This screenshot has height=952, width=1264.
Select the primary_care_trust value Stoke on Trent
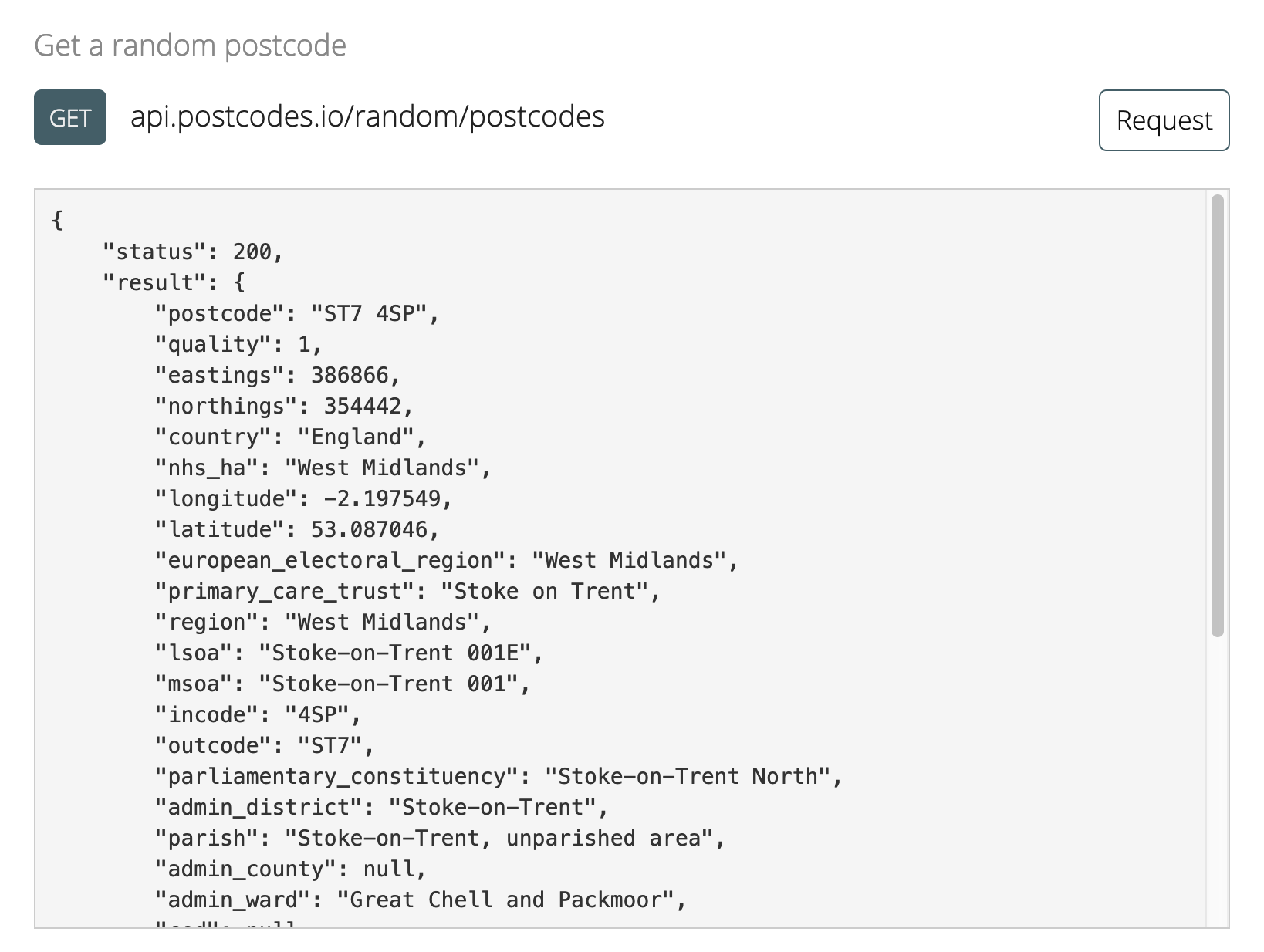point(548,591)
